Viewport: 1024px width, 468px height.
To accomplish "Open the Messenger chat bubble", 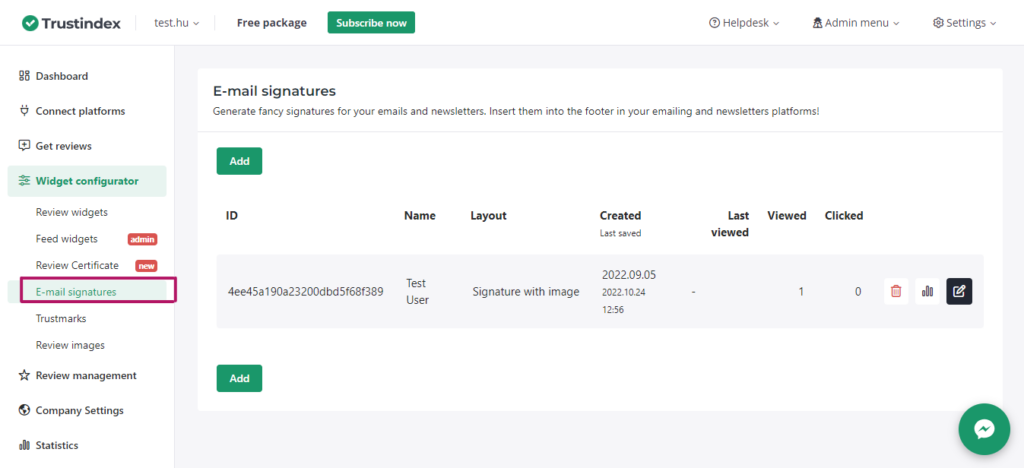I will [983, 429].
